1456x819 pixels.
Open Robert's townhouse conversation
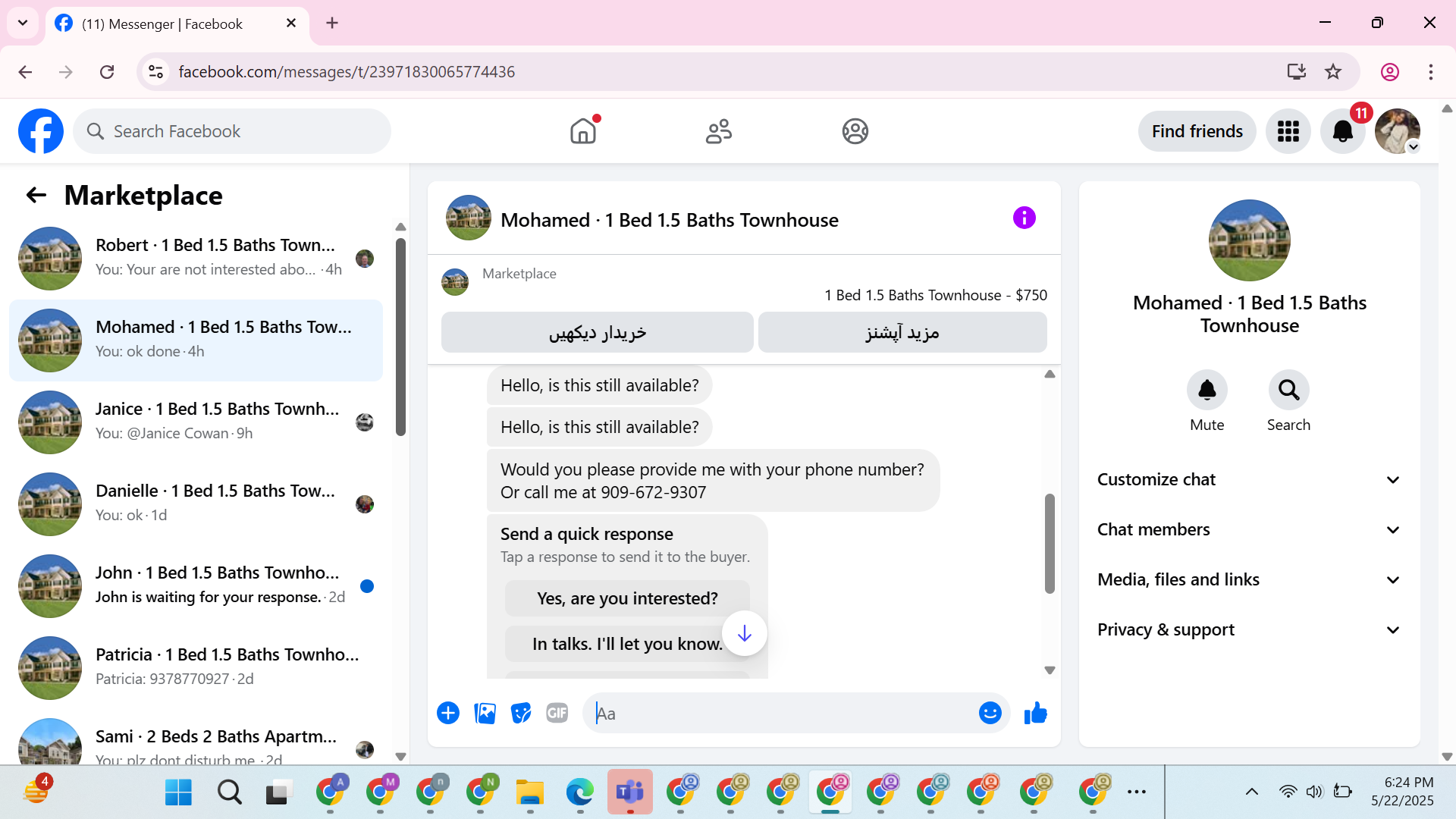click(196, 258)
